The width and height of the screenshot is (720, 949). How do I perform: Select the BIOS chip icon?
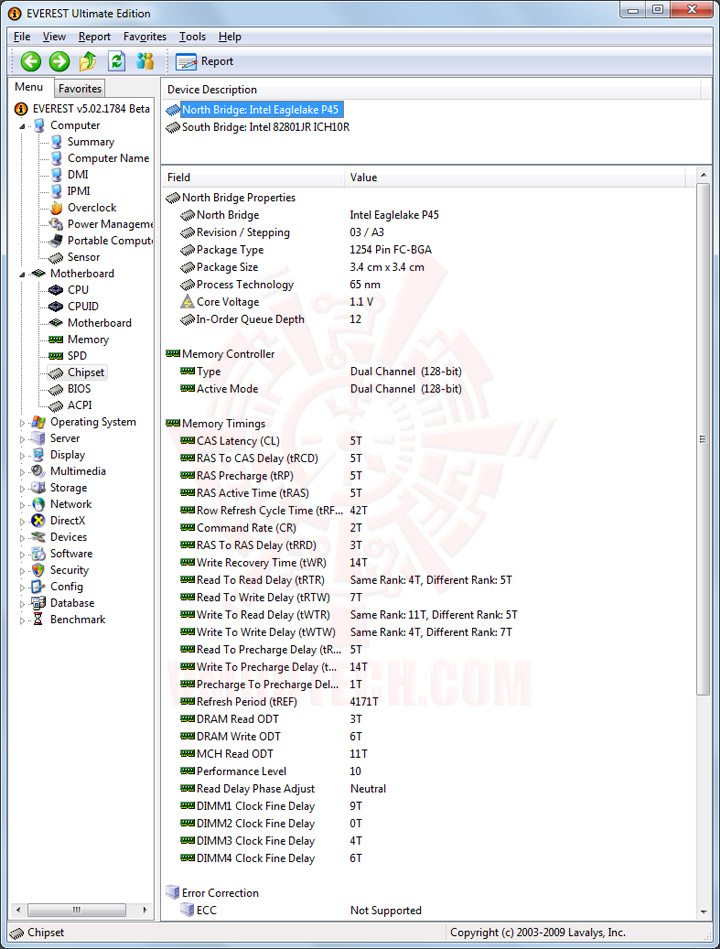56,389
